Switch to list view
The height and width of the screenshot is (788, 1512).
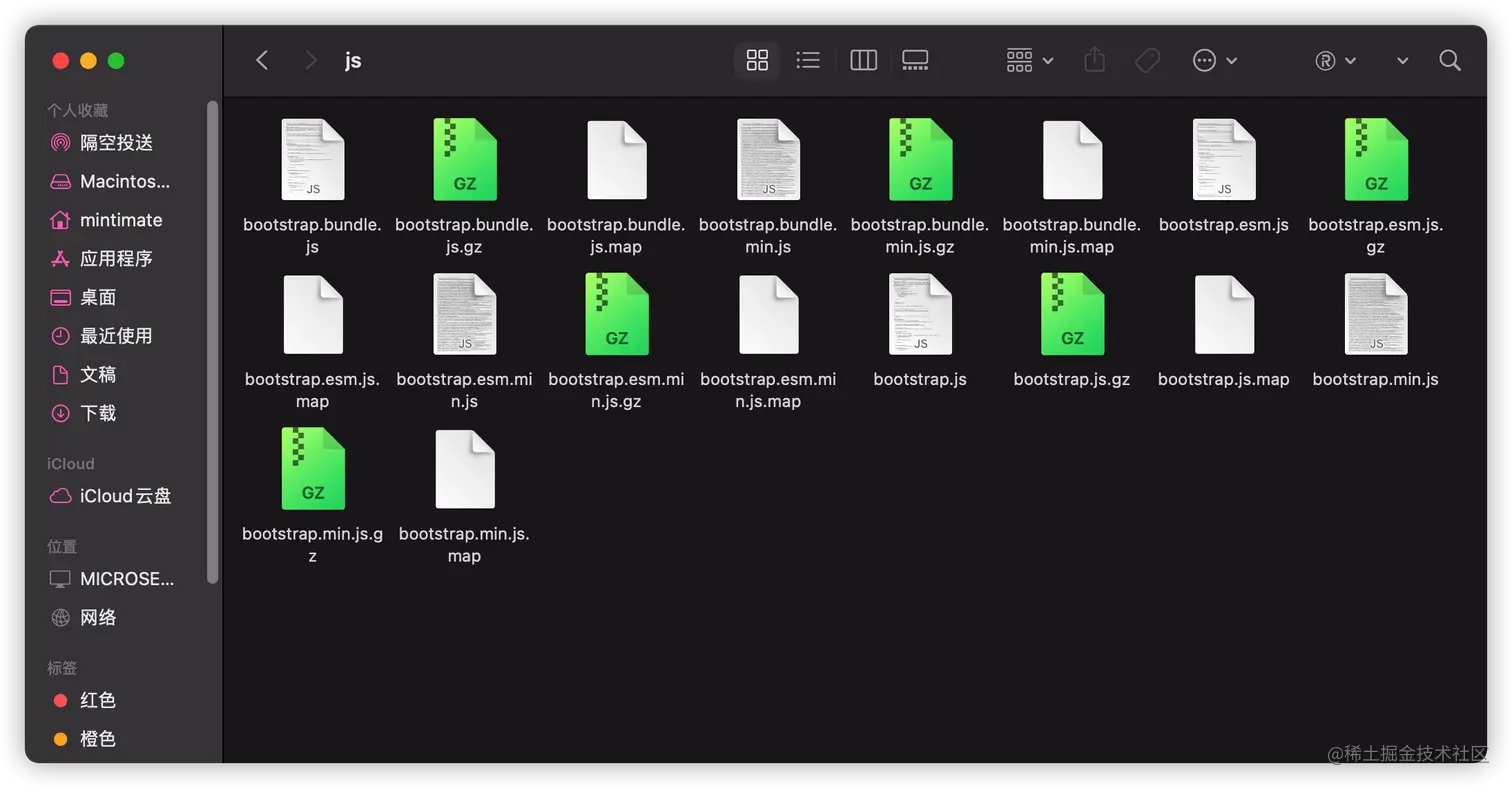click(x=808, y=60)
